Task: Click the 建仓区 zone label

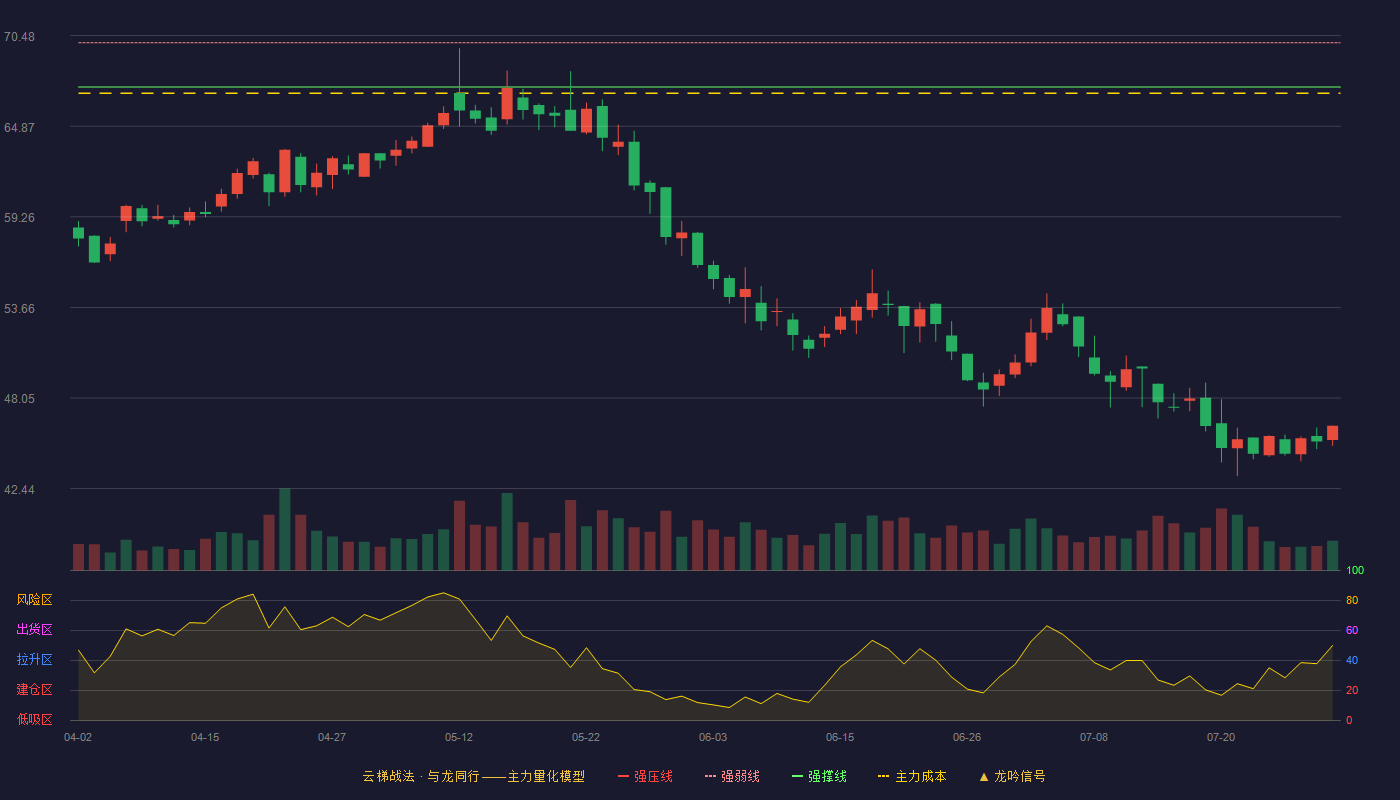Action: pos(34,690)
